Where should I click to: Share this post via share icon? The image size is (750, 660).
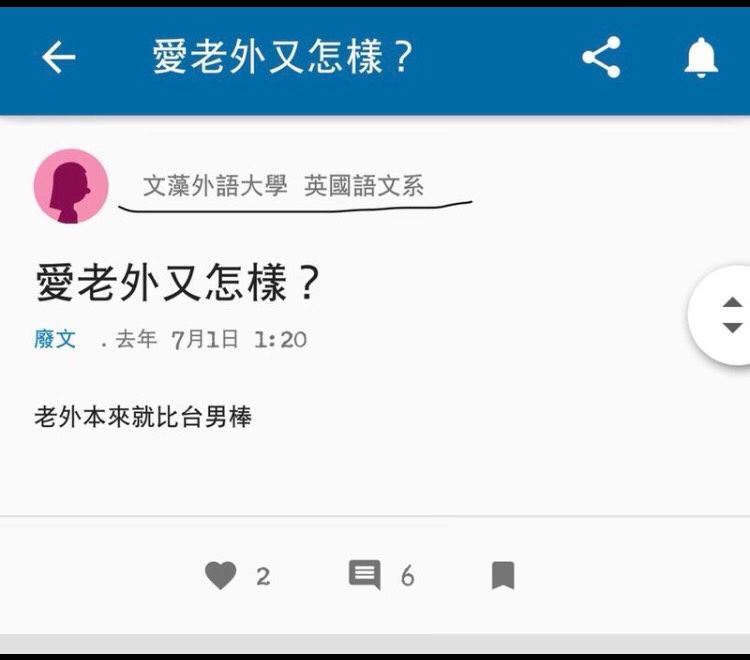pos(601,57)
